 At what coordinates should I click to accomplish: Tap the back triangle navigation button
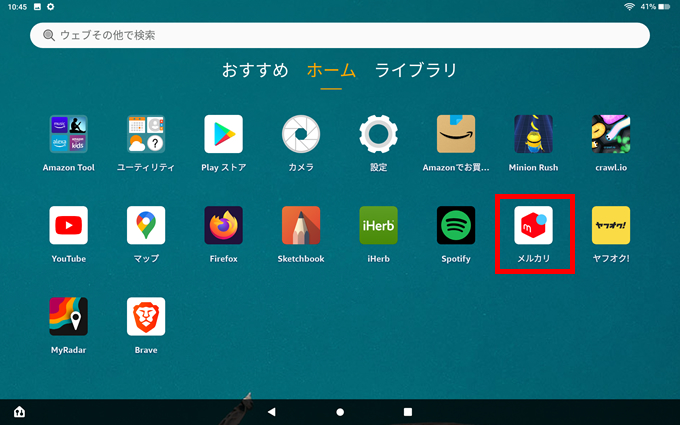tap(271, 412)
